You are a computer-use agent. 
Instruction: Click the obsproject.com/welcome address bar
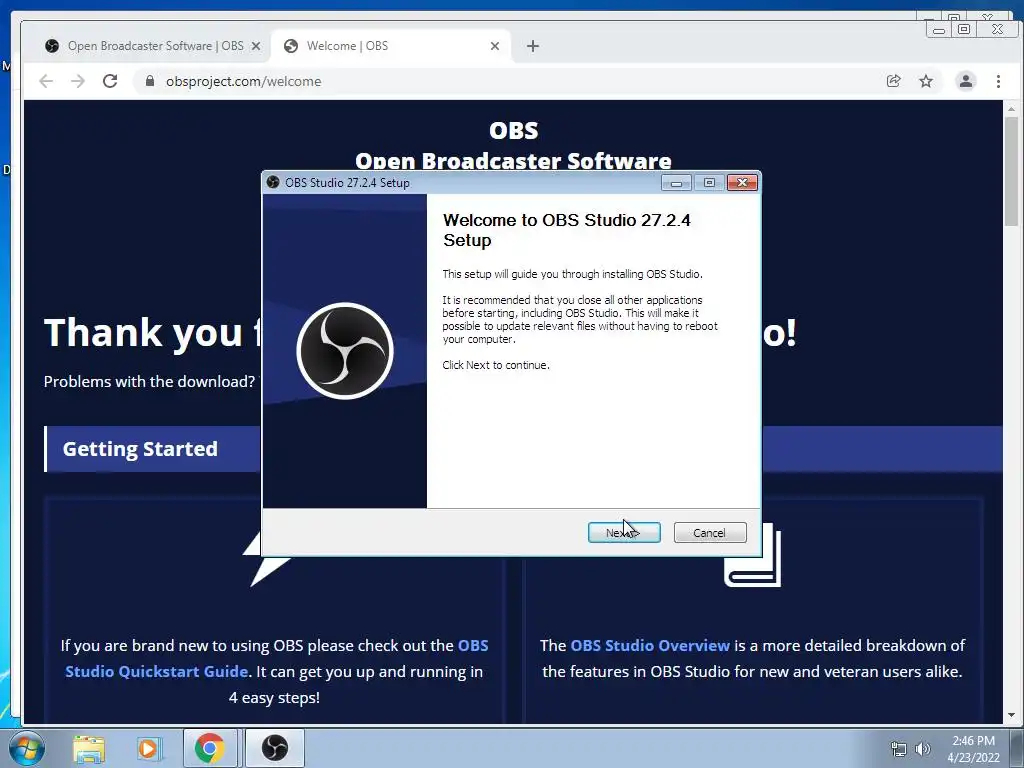tap(509, 81)
